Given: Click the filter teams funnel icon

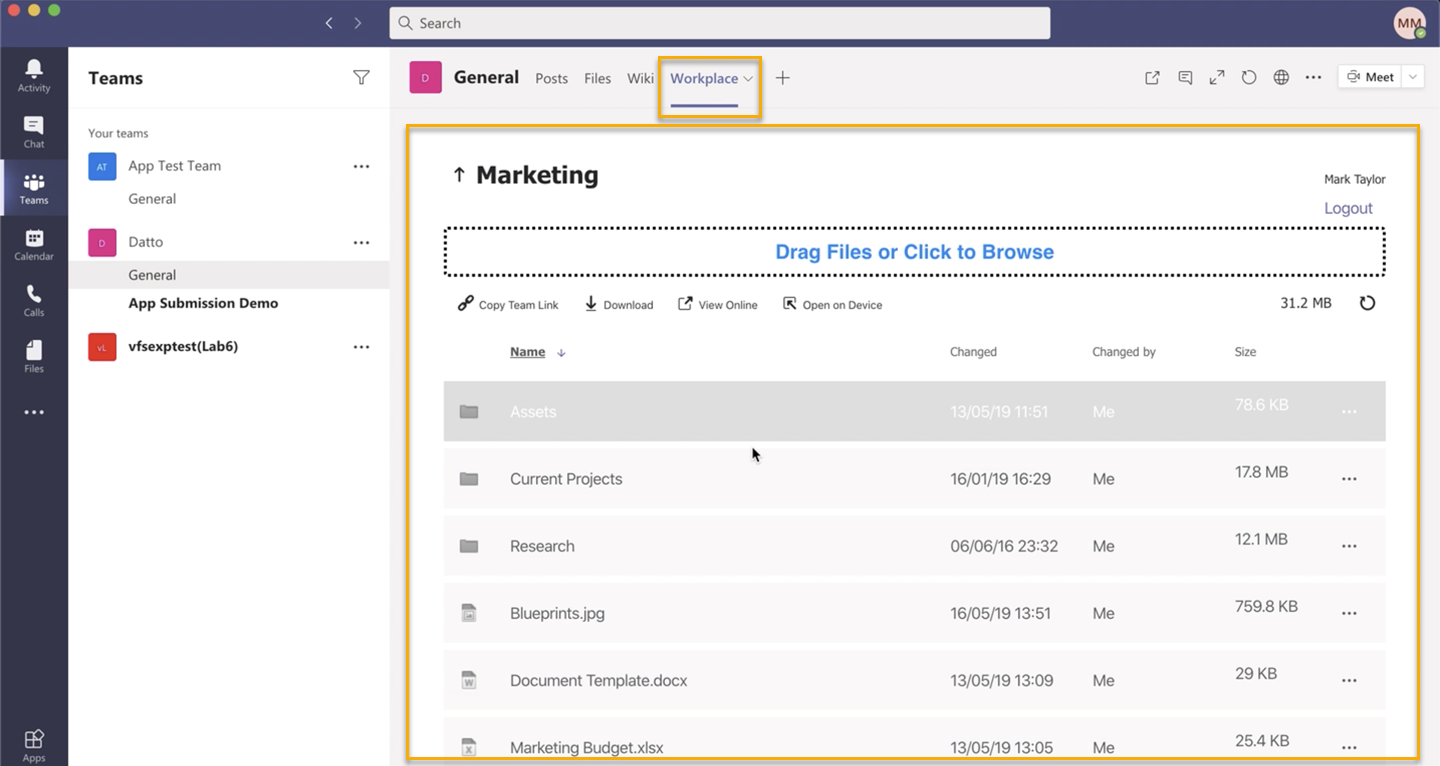Looking at the screenshot, I should 361,78.
